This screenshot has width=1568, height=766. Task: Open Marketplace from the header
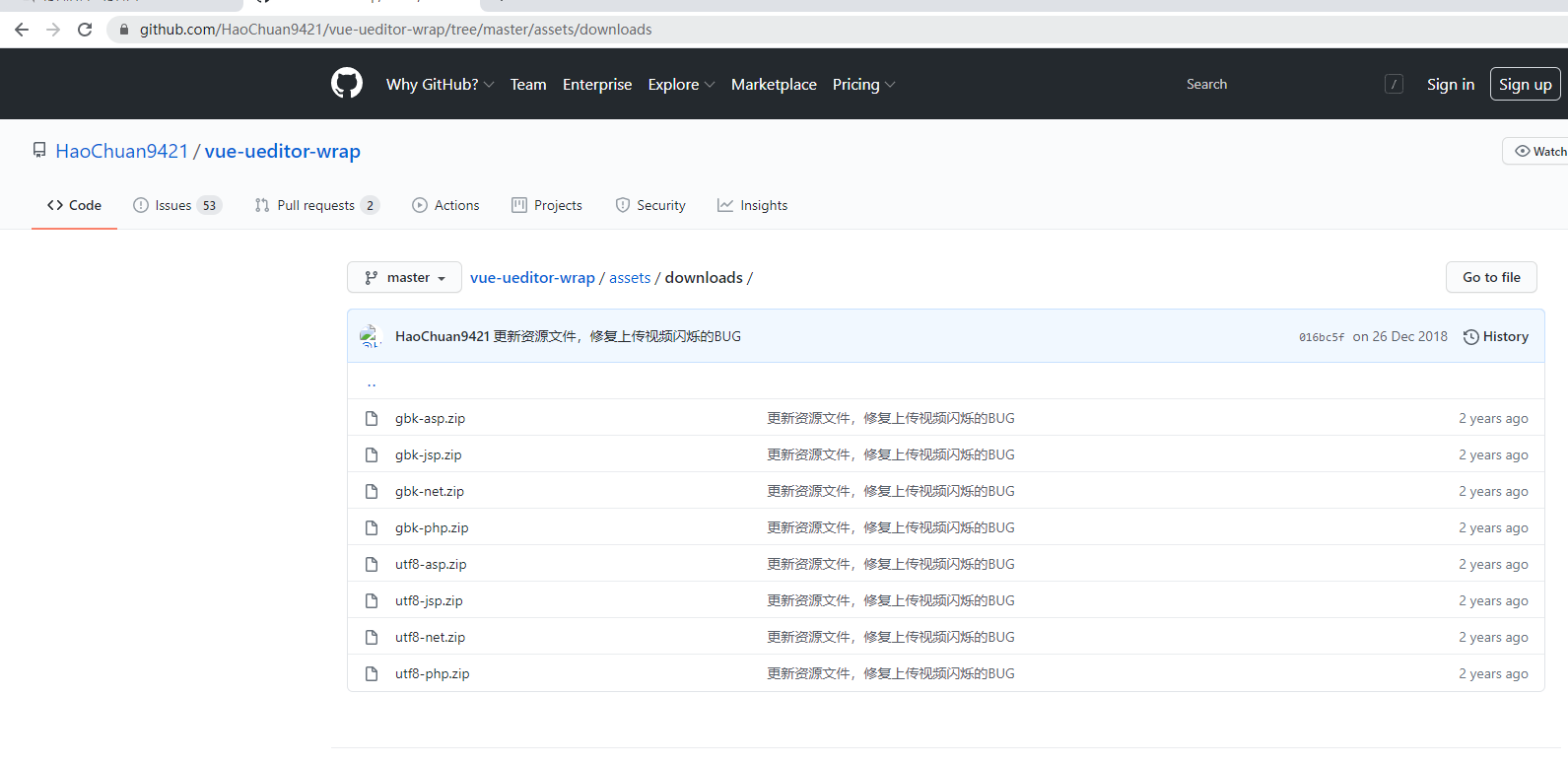[x=774, y=85]
